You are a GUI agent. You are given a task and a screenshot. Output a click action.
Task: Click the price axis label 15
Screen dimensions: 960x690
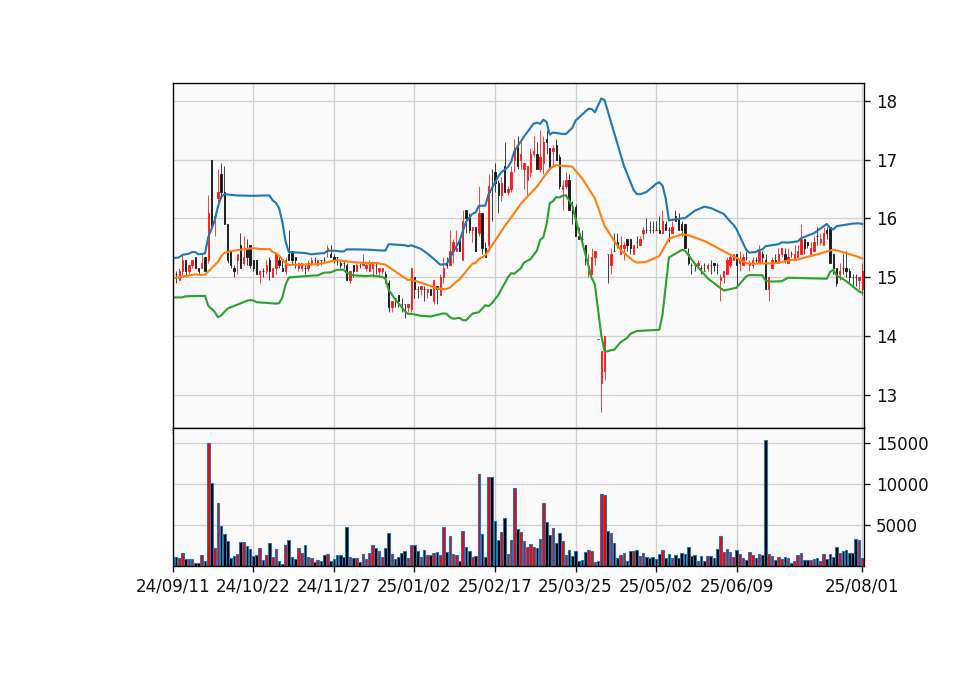(x=887, y=278)
